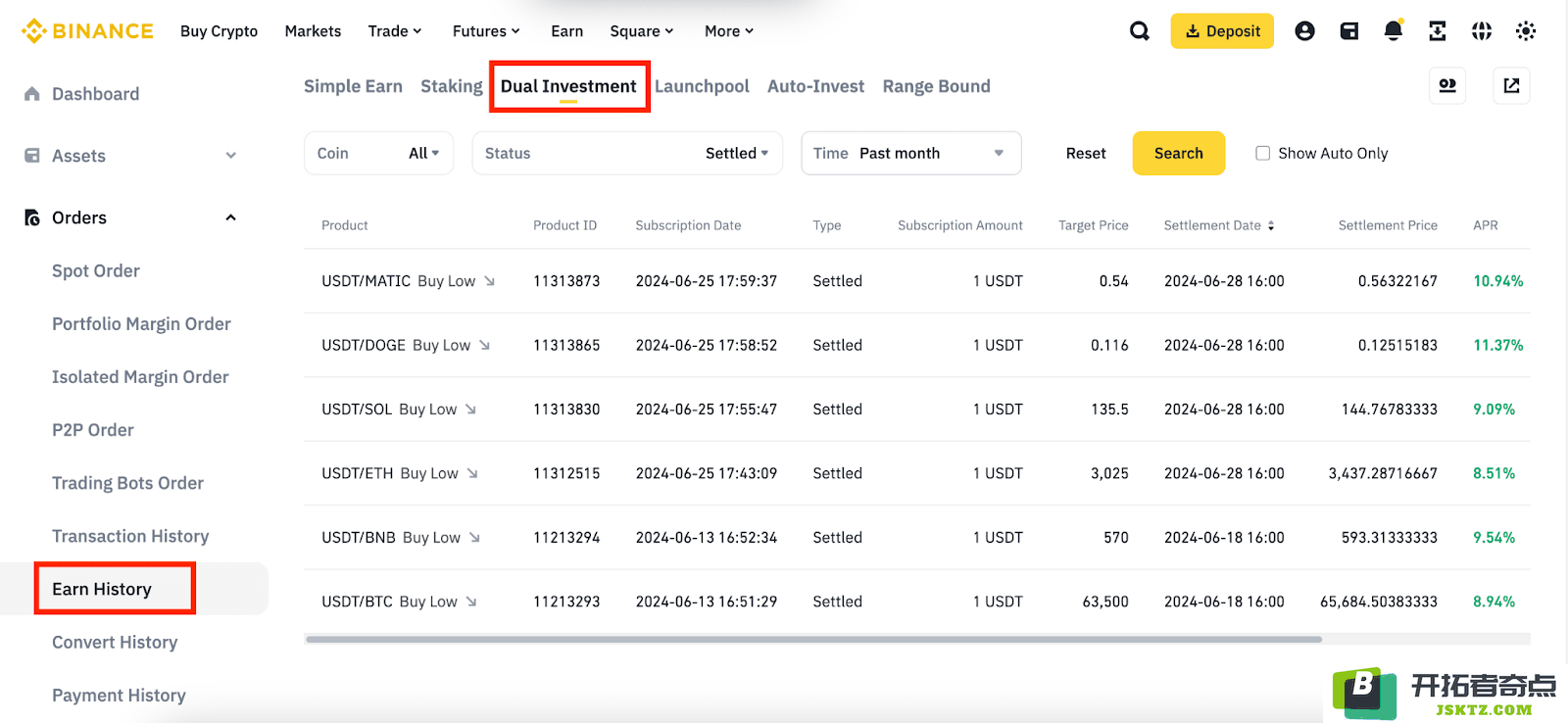Click arrow icon beside USDT/BNB Buy Low
Screen dimensions: 1568x723
click(x=474, y=538)
